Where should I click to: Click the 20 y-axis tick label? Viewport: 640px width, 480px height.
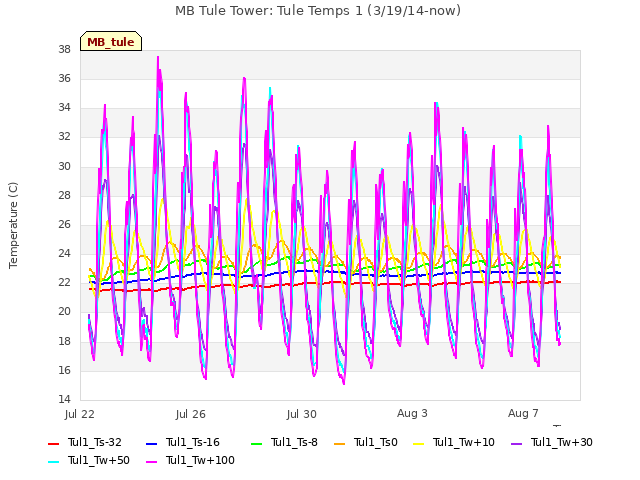64,312
